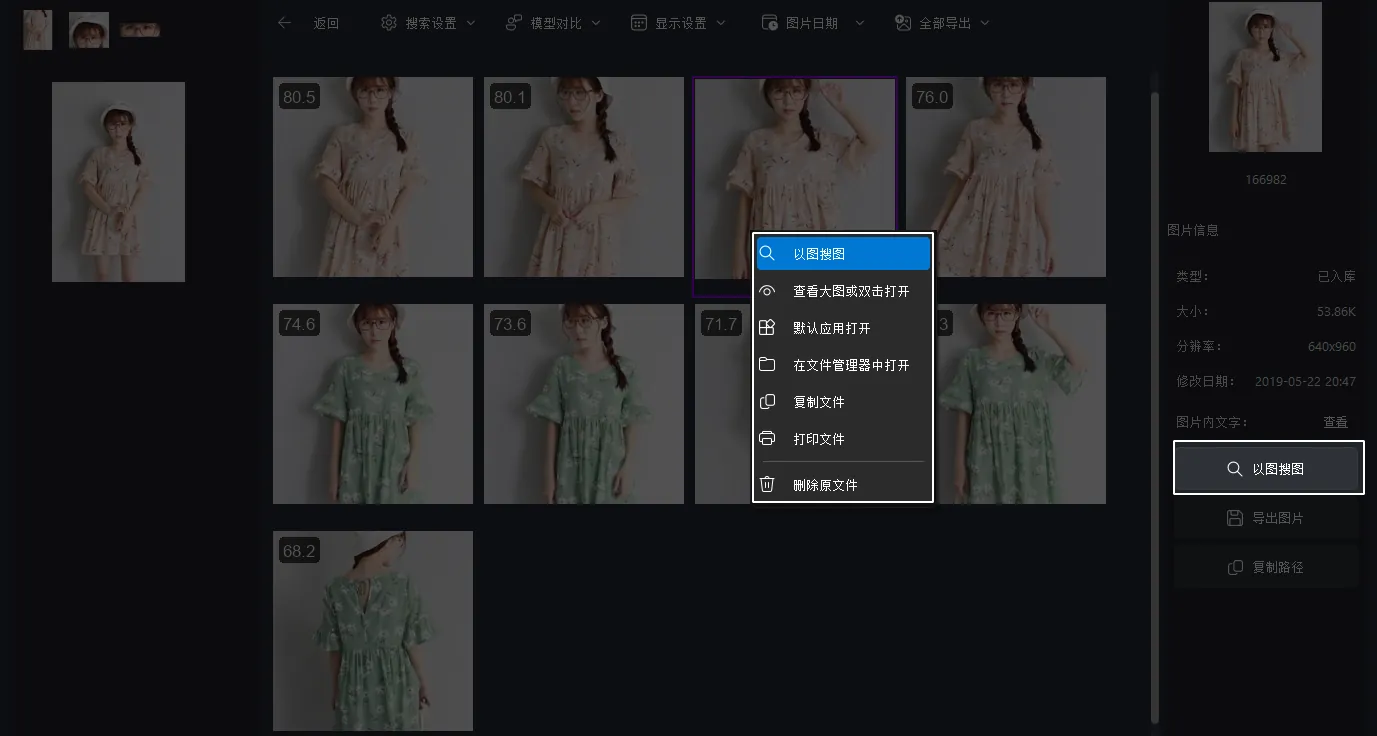
Task: Click the export all icon
Action: tap(901, 22)
